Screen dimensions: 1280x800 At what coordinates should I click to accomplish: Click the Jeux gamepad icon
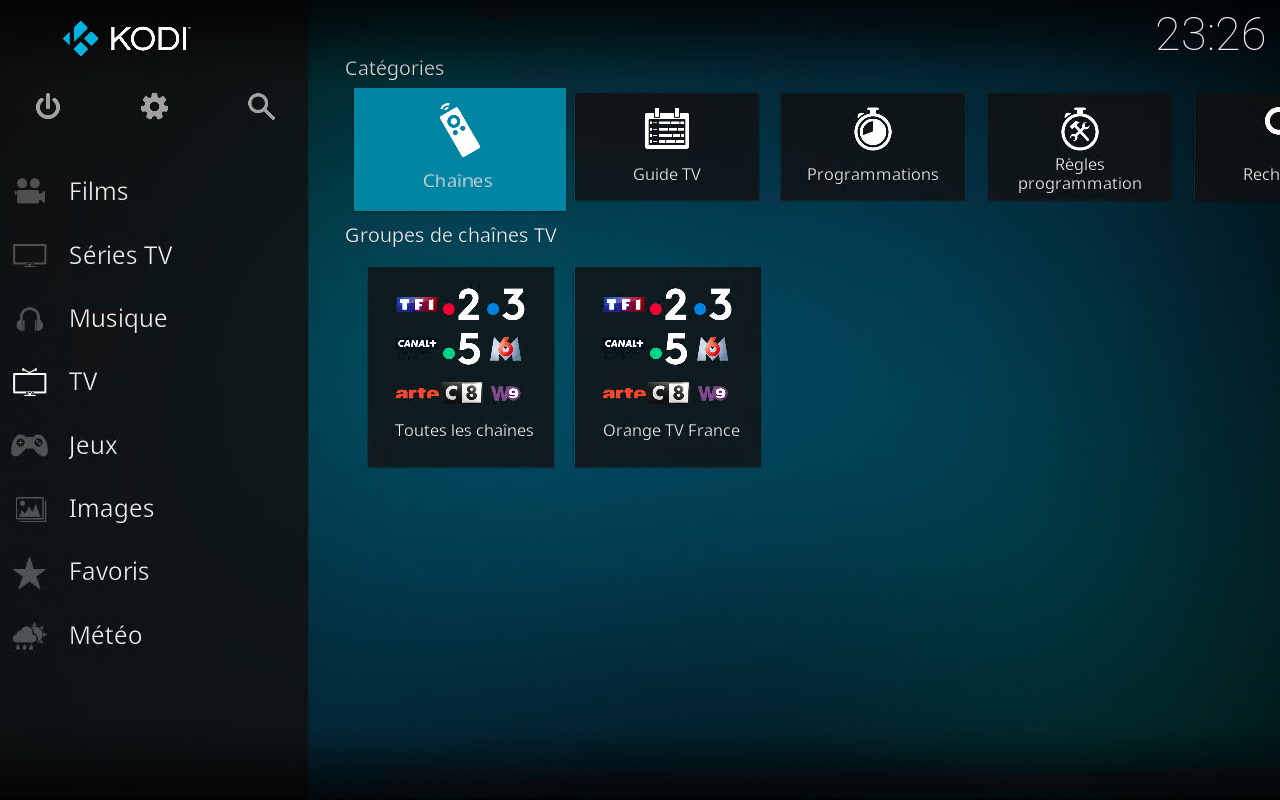click(30, 445)
